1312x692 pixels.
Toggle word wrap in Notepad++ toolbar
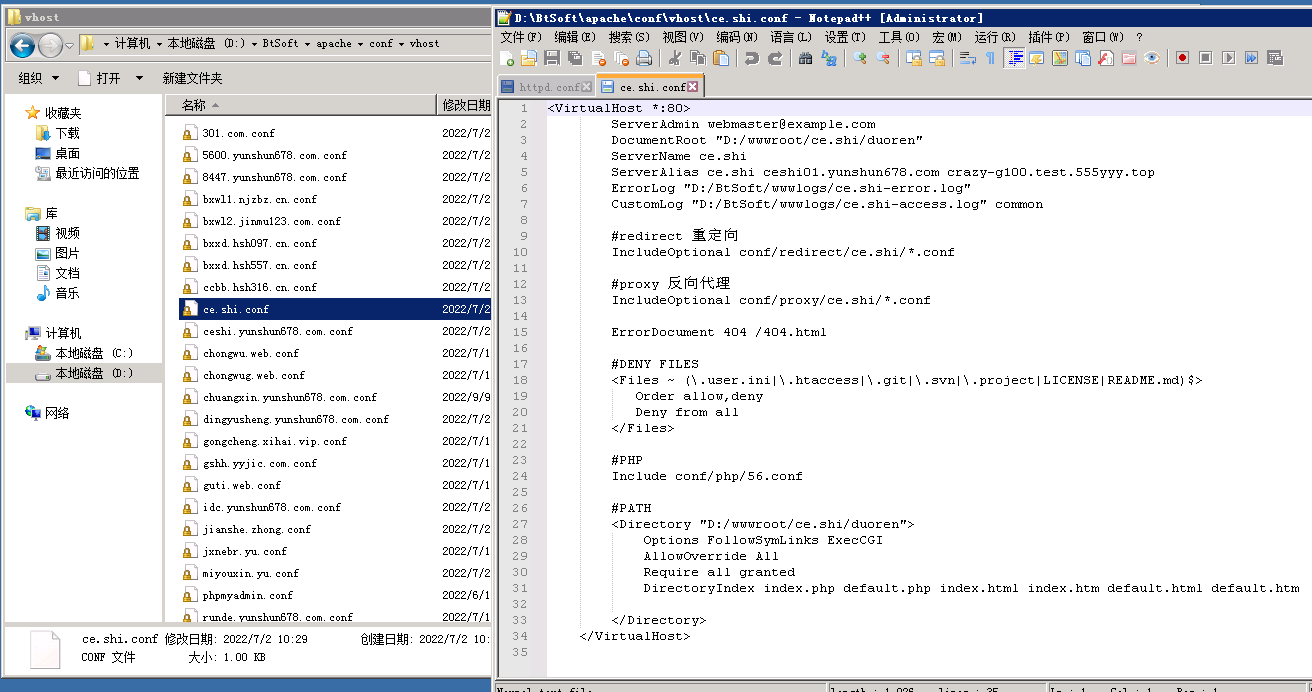(968, 58)
